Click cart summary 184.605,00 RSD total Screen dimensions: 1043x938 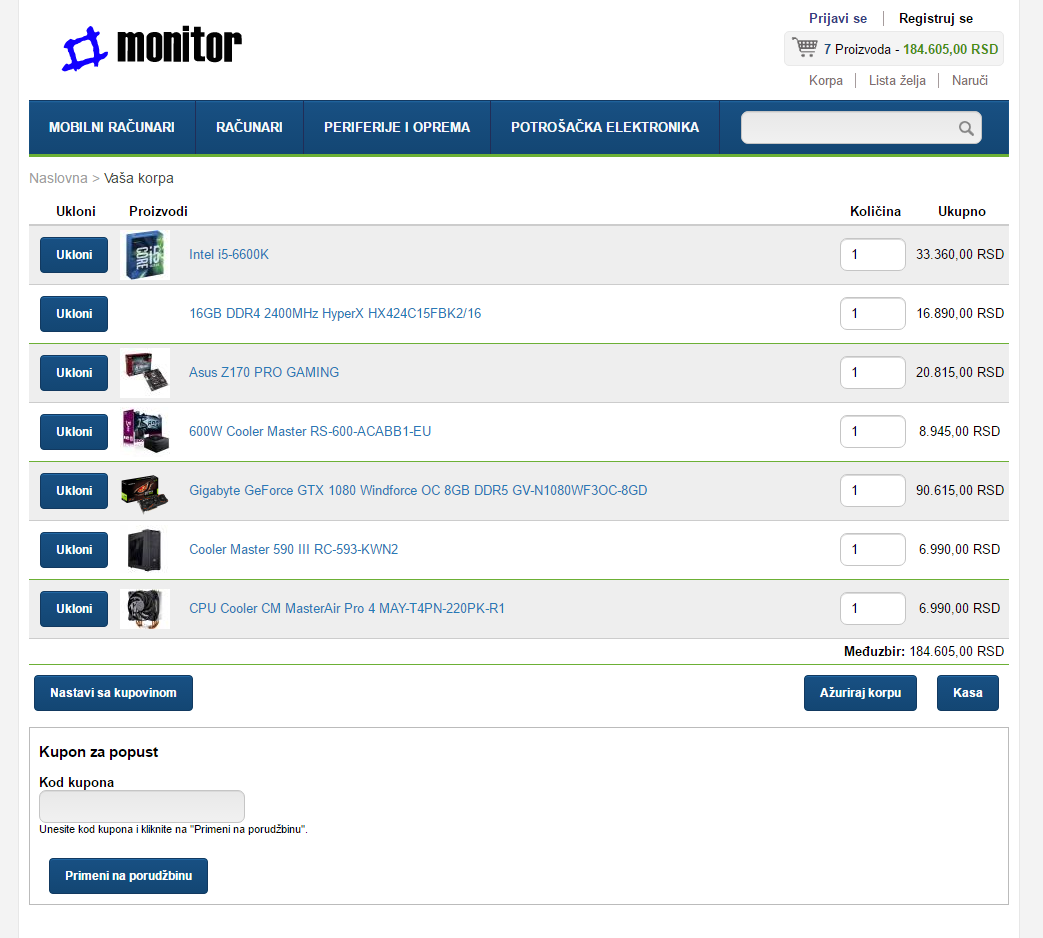click(x=950, y=49)
